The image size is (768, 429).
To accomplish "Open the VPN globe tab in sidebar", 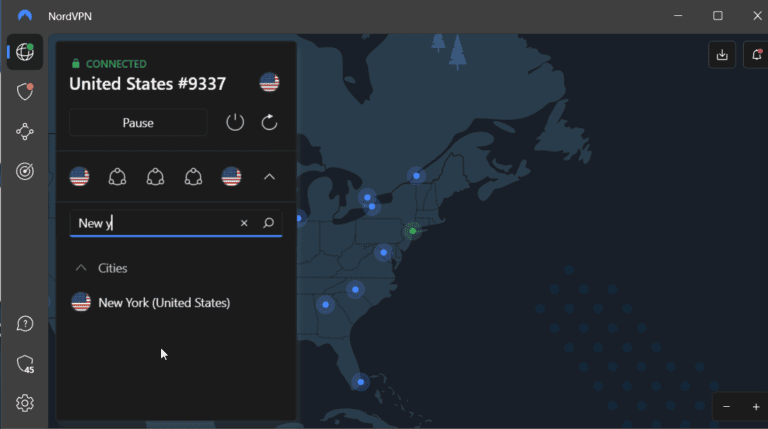I will coord(24,52).
